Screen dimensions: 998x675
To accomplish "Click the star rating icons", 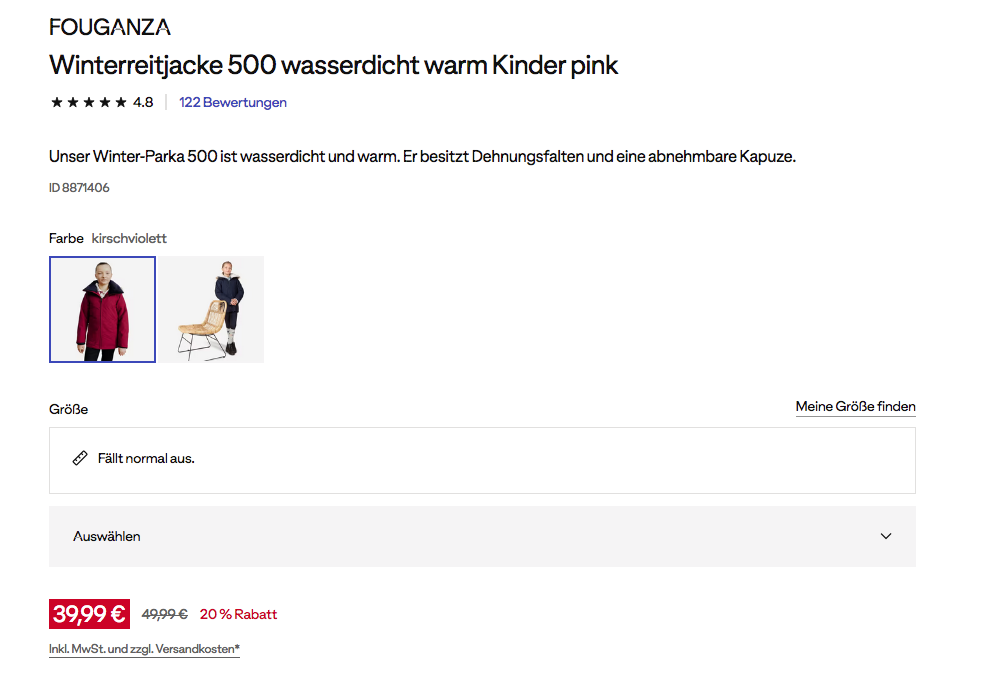I will [88, 102].
